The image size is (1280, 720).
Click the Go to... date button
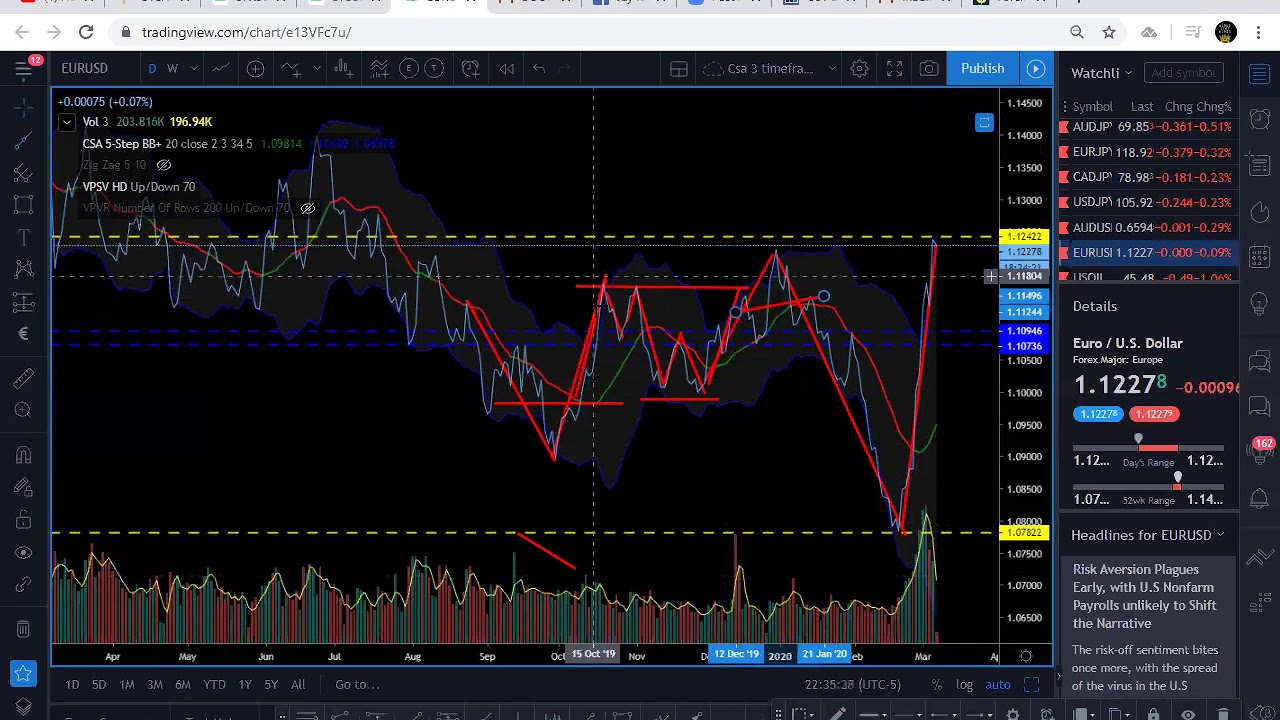[x=357, y=684]
